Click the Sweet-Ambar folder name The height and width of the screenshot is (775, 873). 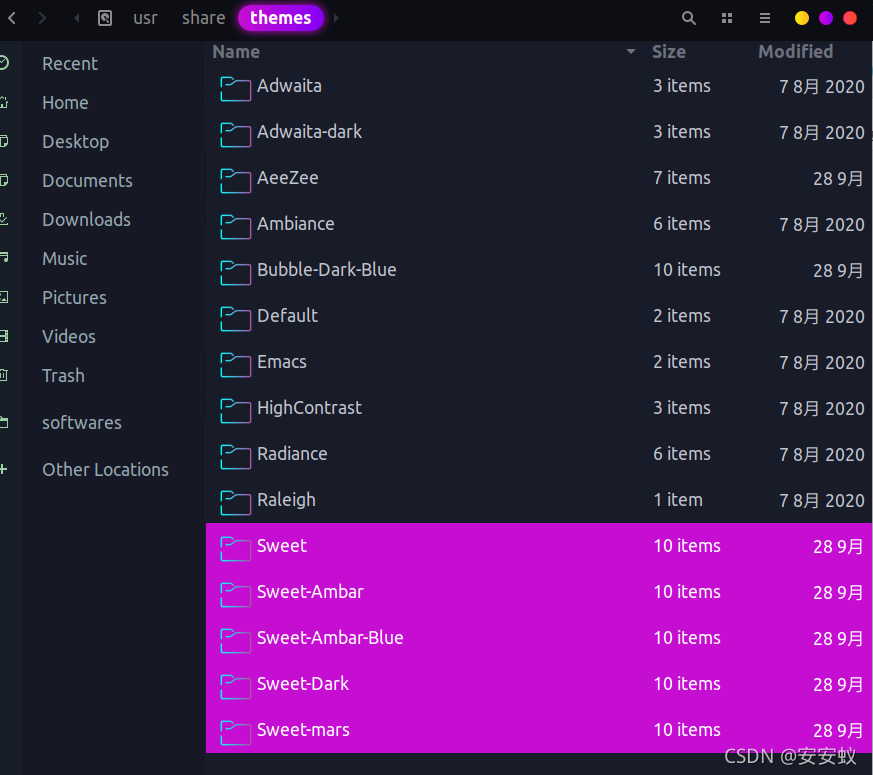coord(310,592)
